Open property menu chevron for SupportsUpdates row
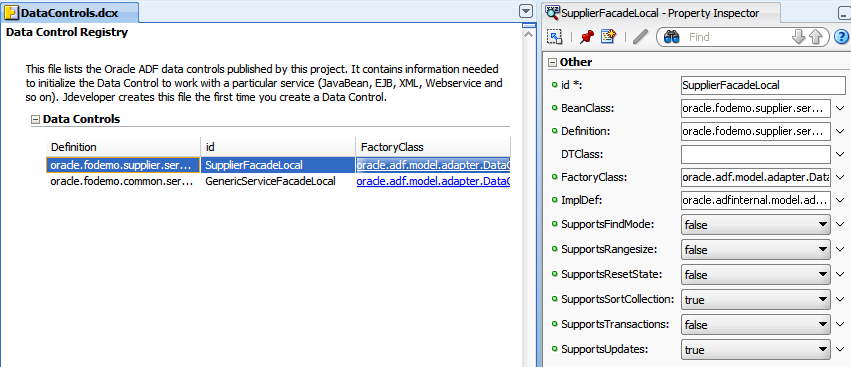The width and height of the screenshot is (851, 367). (841, 350)
